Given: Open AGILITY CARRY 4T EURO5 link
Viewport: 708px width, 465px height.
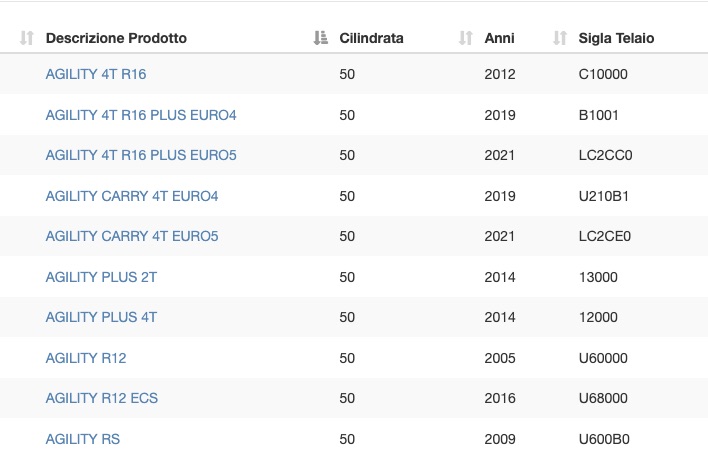Looking at the screenshot, I should tap(132, 236).
